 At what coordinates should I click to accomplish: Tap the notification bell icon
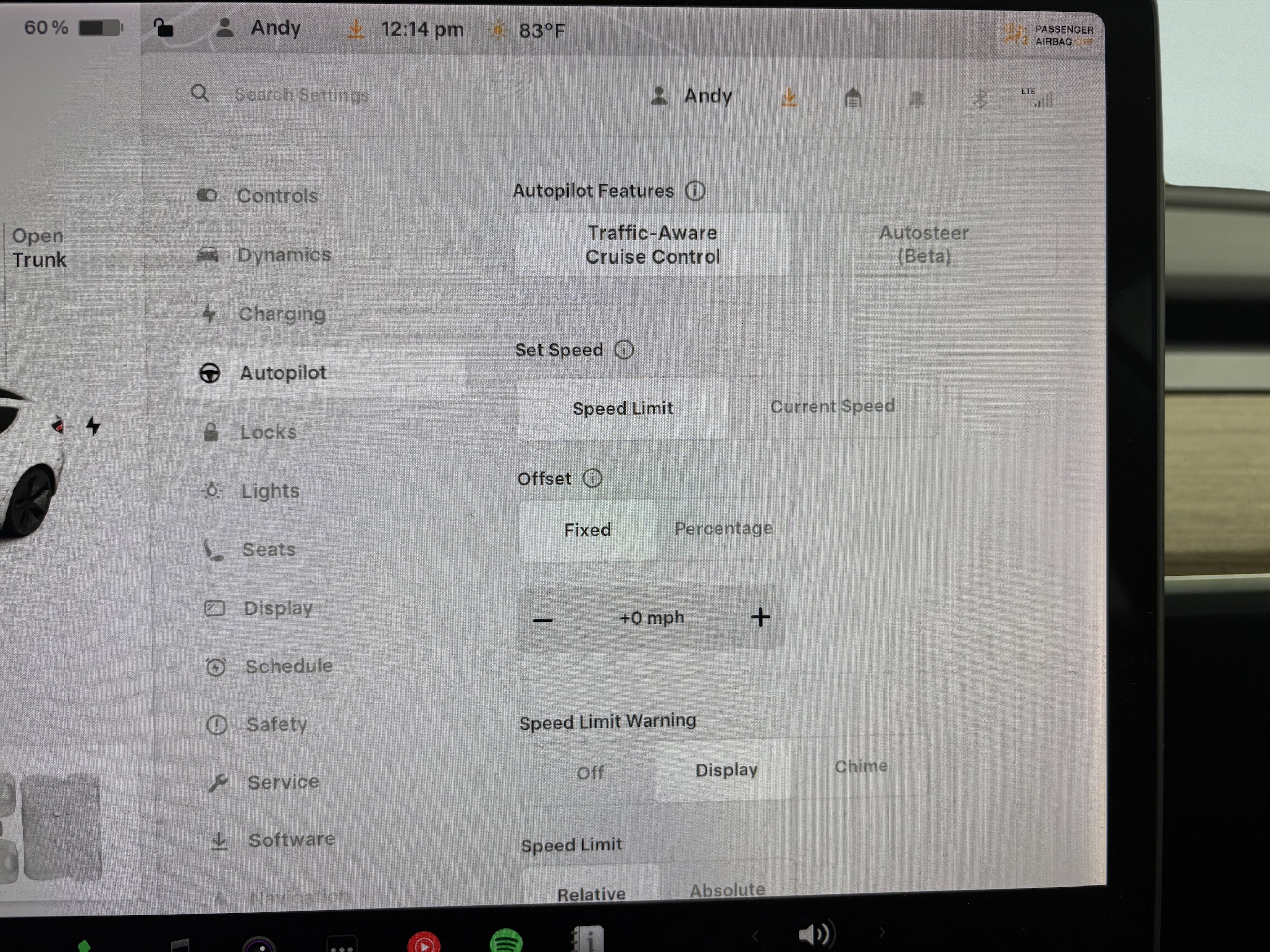(916, 100)
